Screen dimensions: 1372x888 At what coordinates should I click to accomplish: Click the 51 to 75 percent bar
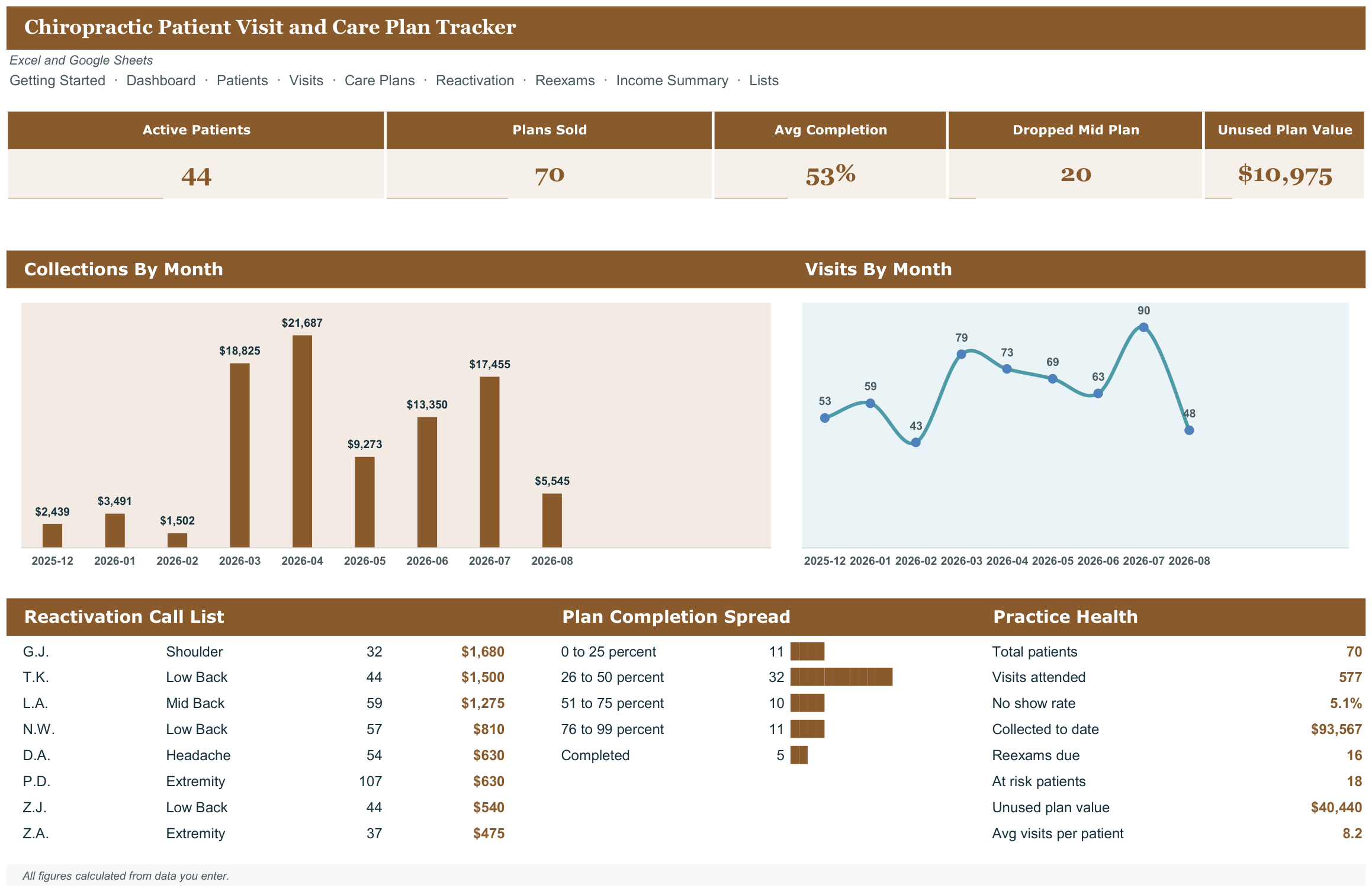pyautogui.click(x=807, y=703)
